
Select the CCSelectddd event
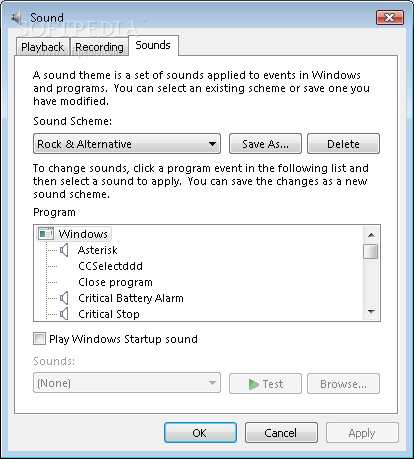coord(110,266)
